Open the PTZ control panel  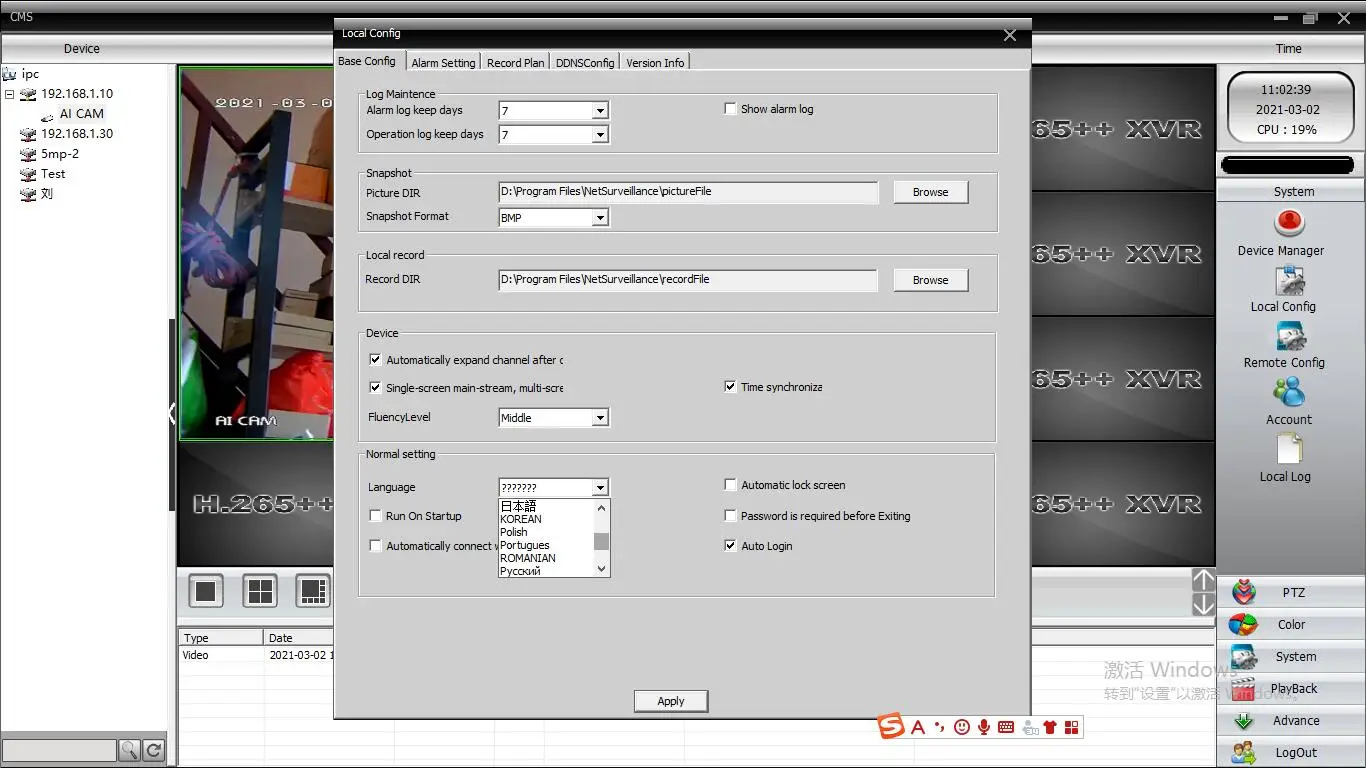click(x=1291, y=593)
